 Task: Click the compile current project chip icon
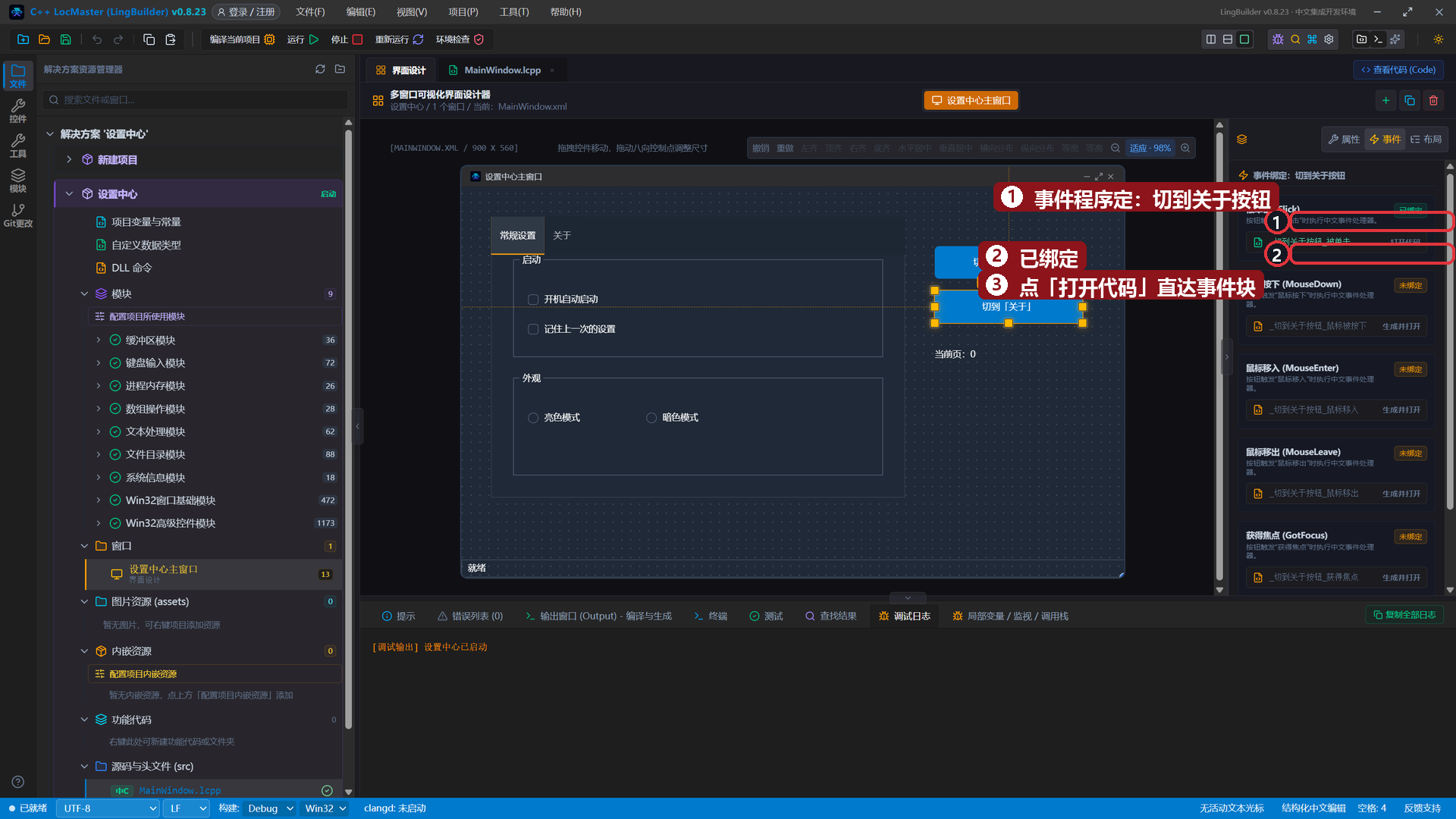[x=269, y=39]
